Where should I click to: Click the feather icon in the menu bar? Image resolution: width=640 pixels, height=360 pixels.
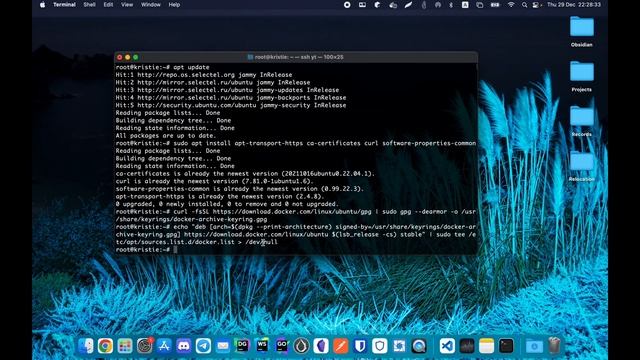(x=408, y=5)
